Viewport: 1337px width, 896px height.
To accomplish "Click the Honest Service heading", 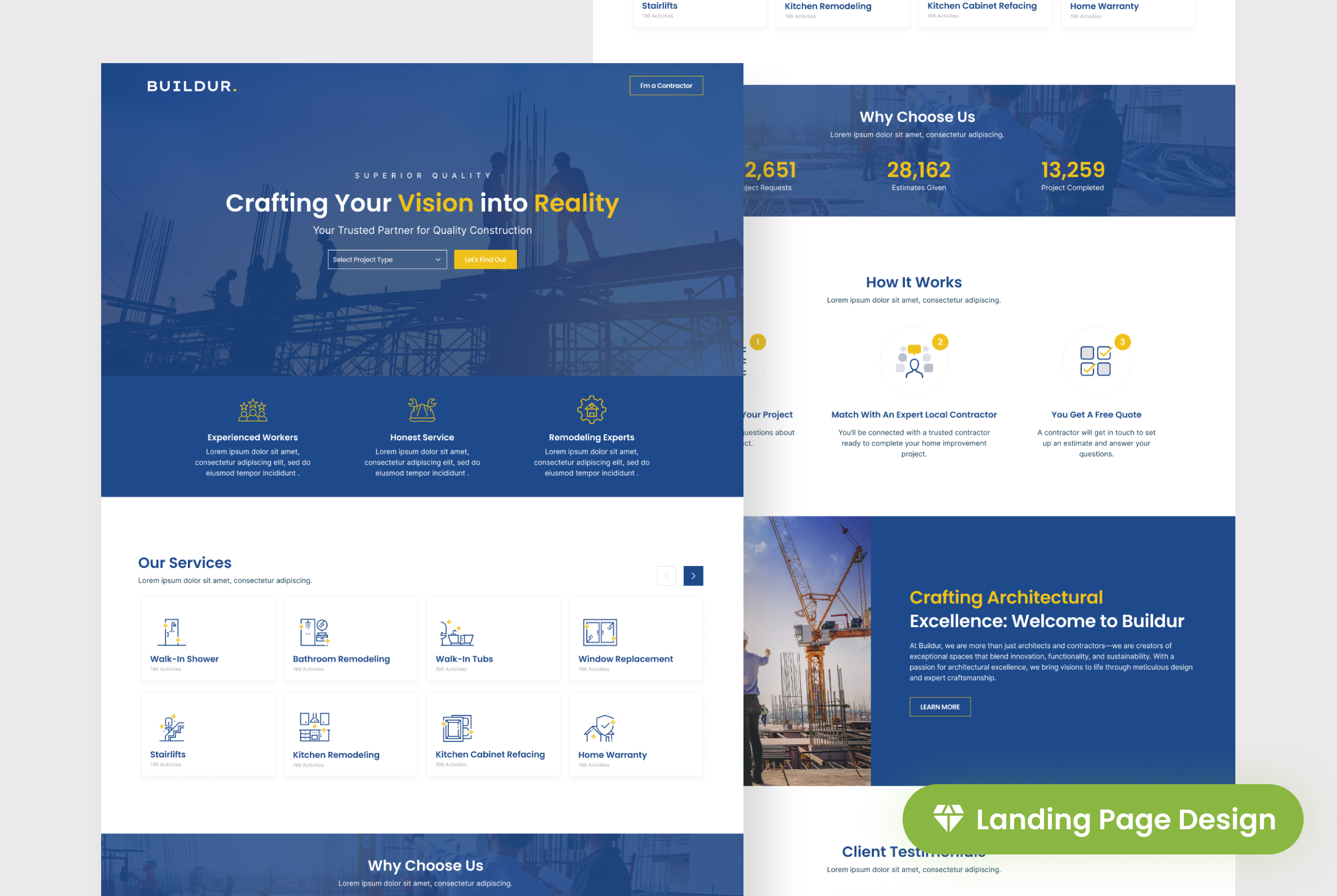I will click(x=422, y=437).
